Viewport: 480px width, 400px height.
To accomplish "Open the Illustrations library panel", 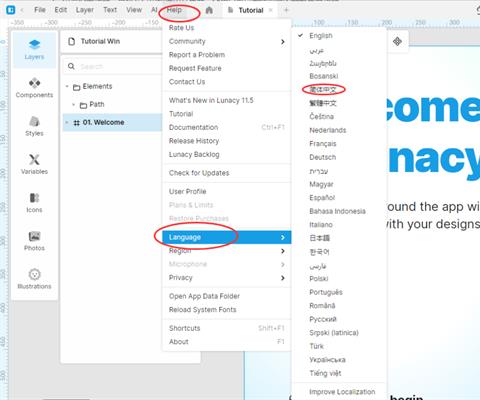I will pyautogui.click(x=34, y=279).
